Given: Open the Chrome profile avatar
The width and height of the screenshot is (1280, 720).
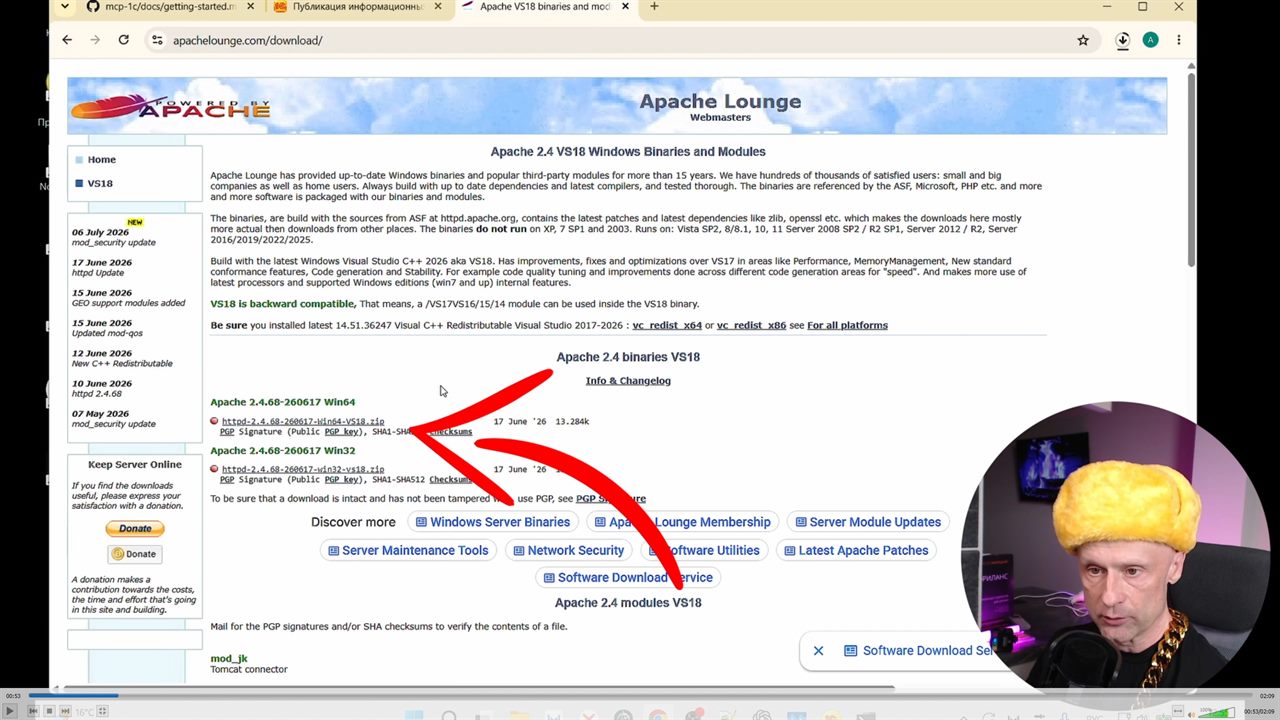Looking at the screenshot, I should click(x=1151, y=40).
